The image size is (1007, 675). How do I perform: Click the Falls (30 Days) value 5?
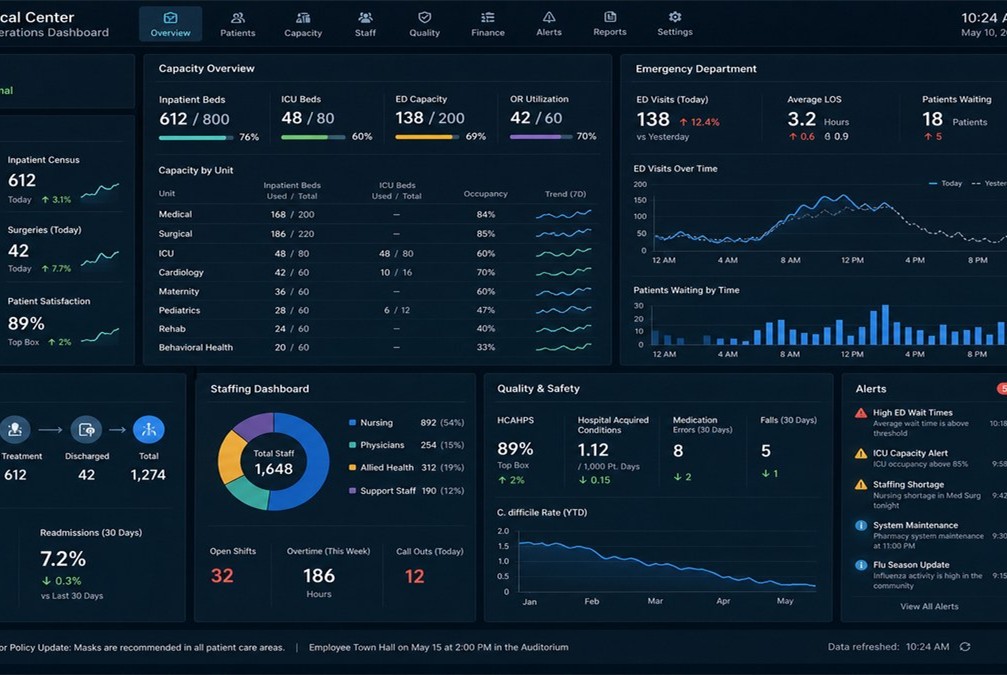click(x=766, y=451)
